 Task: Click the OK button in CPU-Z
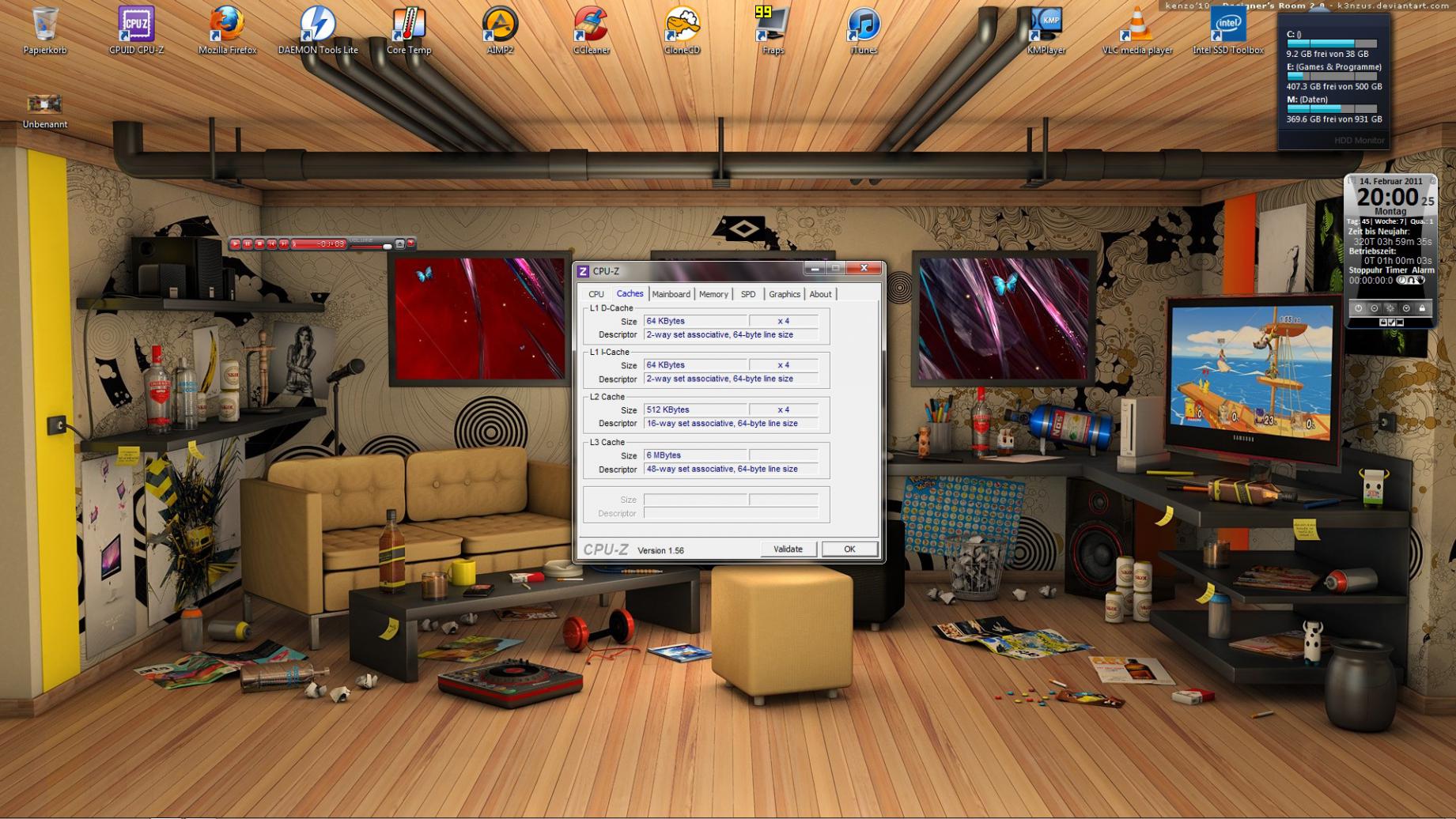(849, 549)
